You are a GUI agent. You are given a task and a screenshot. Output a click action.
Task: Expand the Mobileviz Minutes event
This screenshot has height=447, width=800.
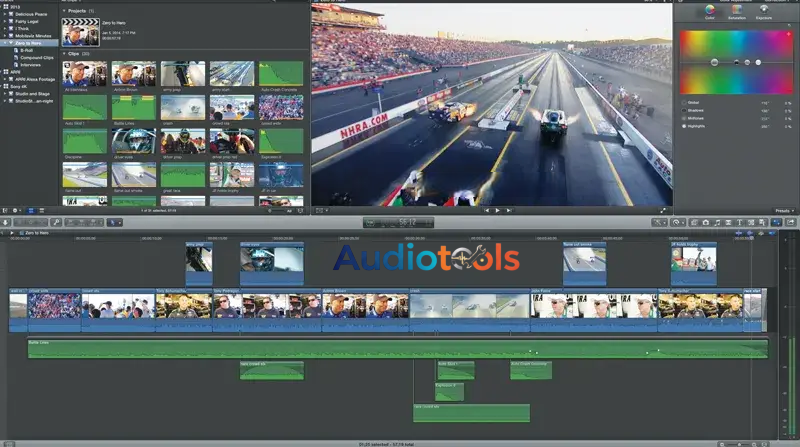[x=5, y=36]
